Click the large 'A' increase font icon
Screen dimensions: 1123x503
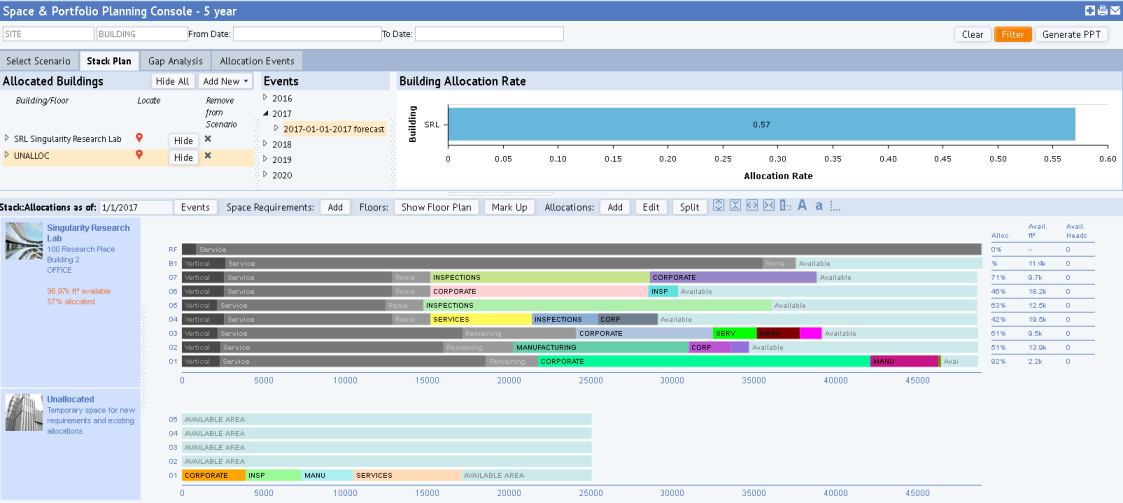802,206
